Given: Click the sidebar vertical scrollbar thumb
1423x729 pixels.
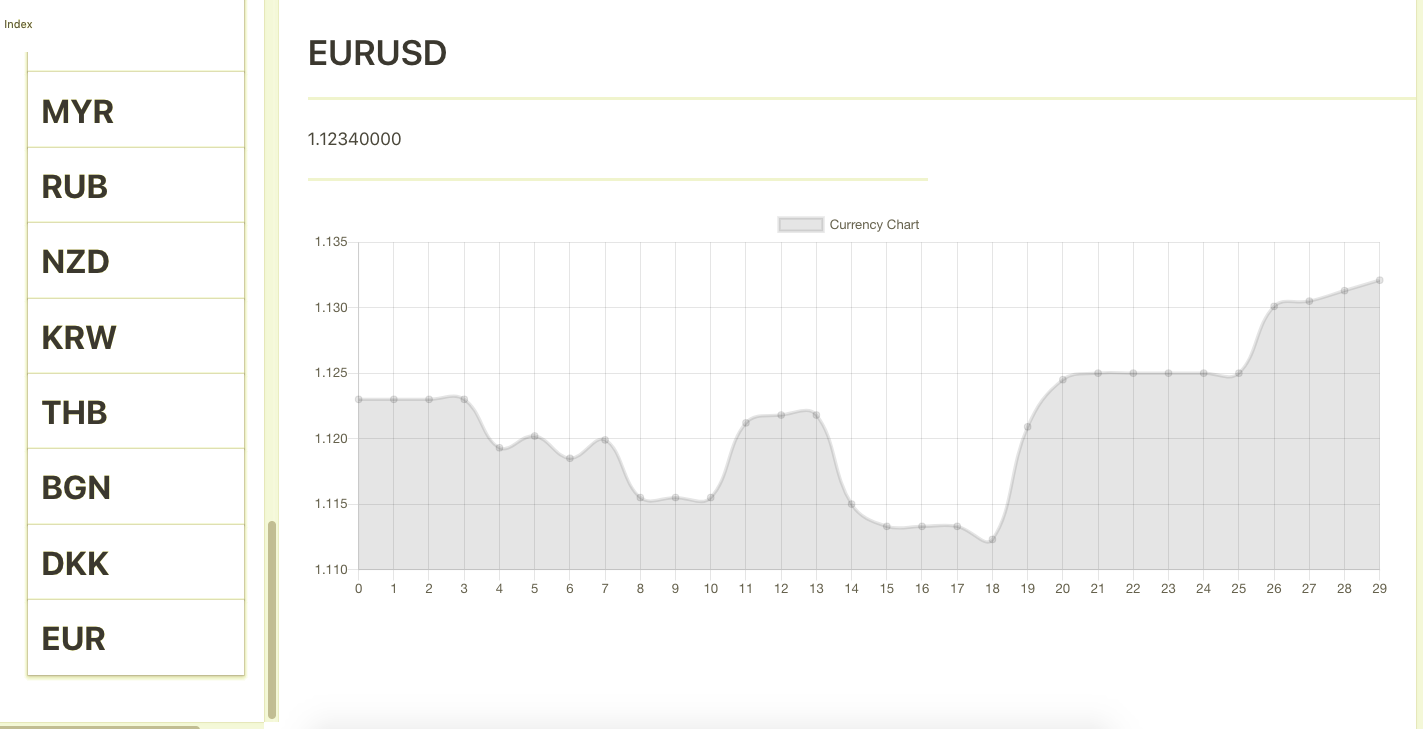Looking at the screenshot, I should pyautogui.click(x=272, y=619).
